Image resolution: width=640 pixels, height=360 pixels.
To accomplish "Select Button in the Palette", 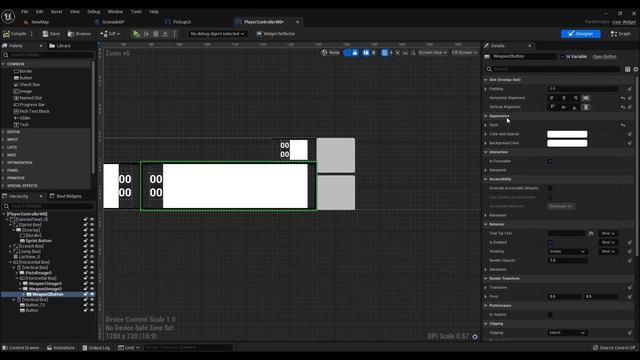I will pos(26,78).
